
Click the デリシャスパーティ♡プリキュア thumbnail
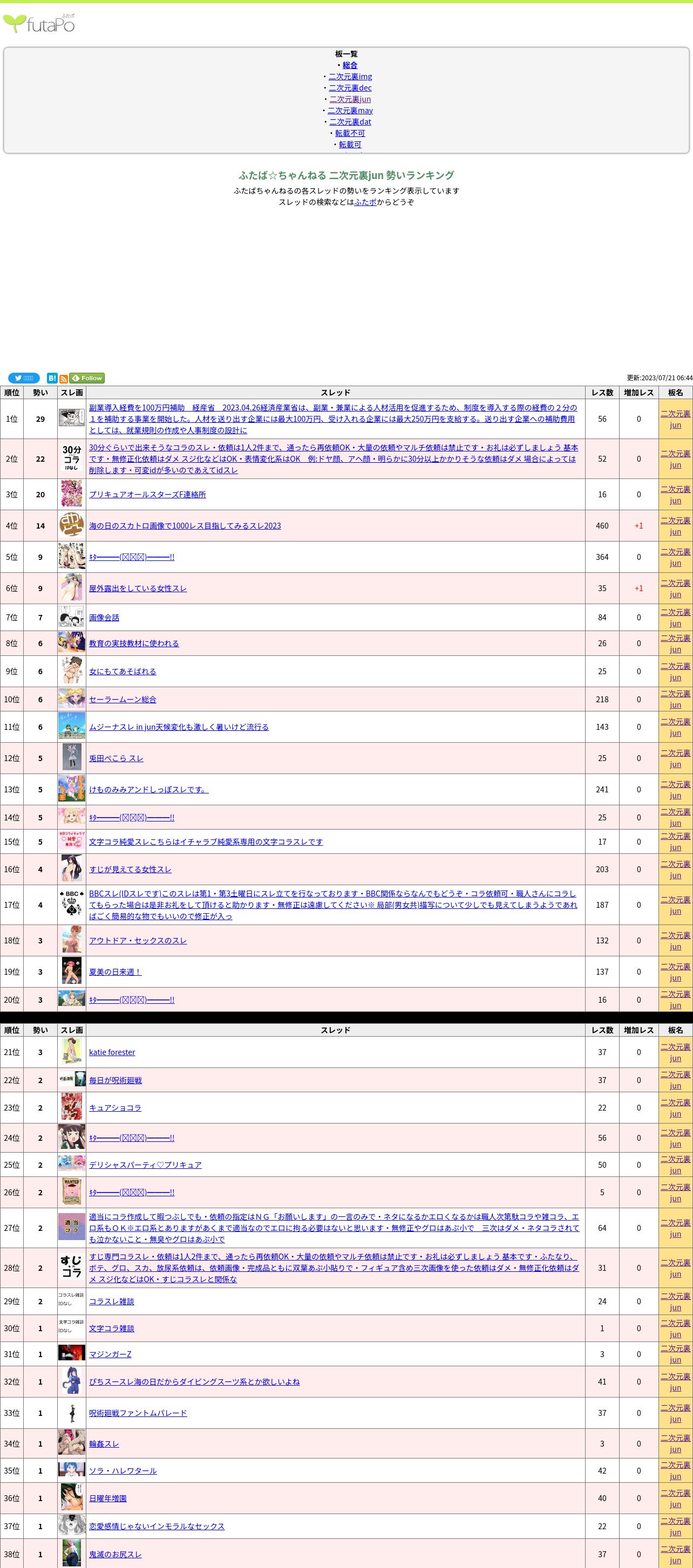pyautogui.click(x=71, y=1164)
